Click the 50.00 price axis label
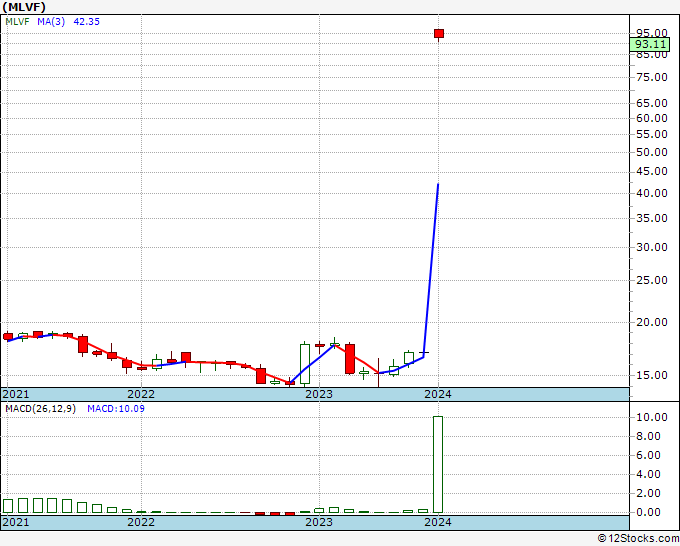Image resolution: width=680 pixels, height=546 pixels. point(652,152)
